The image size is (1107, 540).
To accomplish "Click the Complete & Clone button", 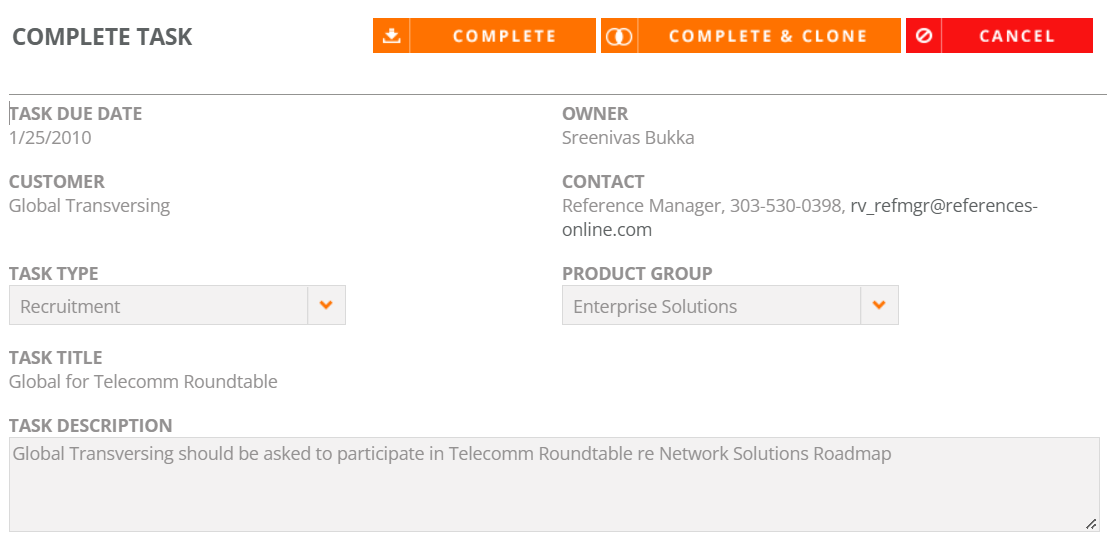I will (x=751, y=36).
